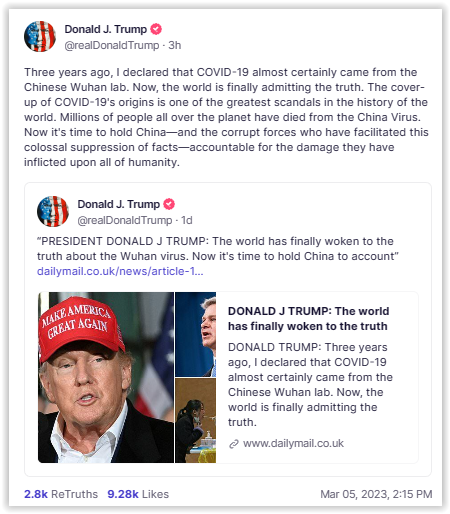Open the quoted post's Donald J. Trump name

pyautogui.click(x=118, y=204)
